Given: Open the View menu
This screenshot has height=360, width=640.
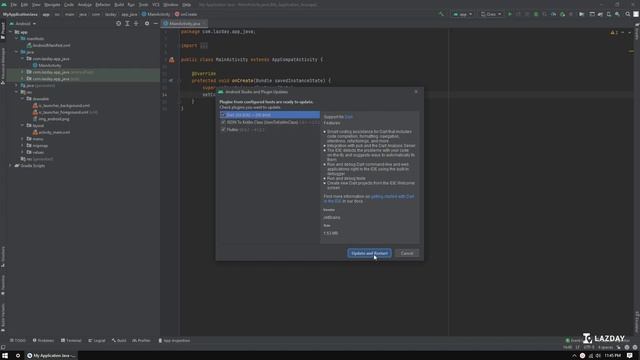Looking at the screenshot, I should (36, 4).
